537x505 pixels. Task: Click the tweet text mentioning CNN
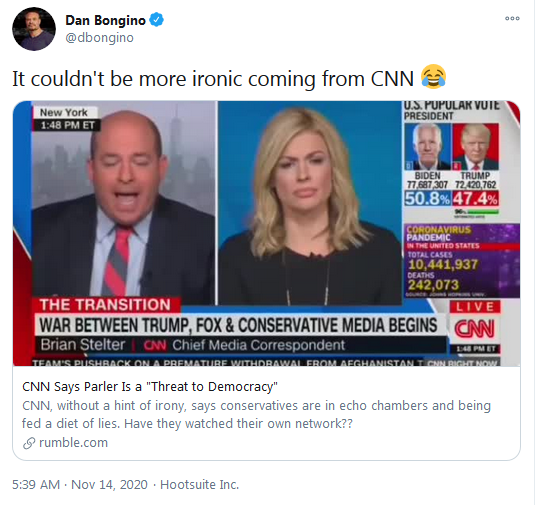pos(213,79)
